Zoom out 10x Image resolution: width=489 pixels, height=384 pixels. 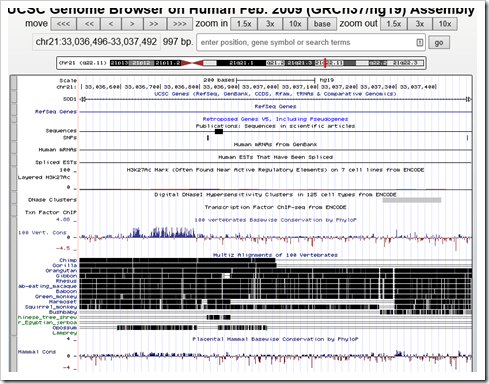445,24
